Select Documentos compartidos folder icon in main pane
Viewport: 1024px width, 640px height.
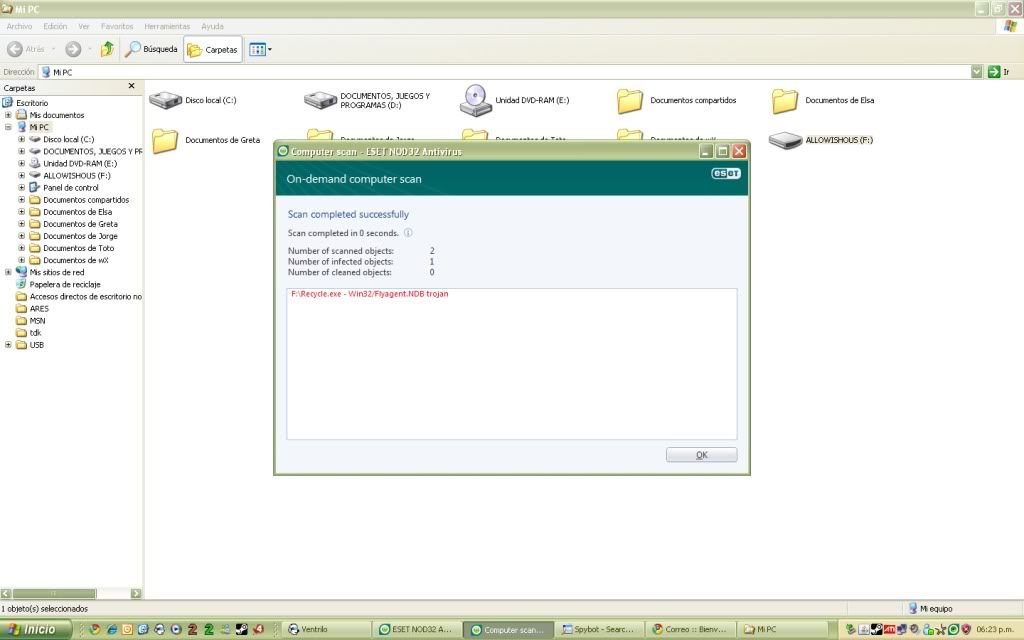click(x=630, y=101)
